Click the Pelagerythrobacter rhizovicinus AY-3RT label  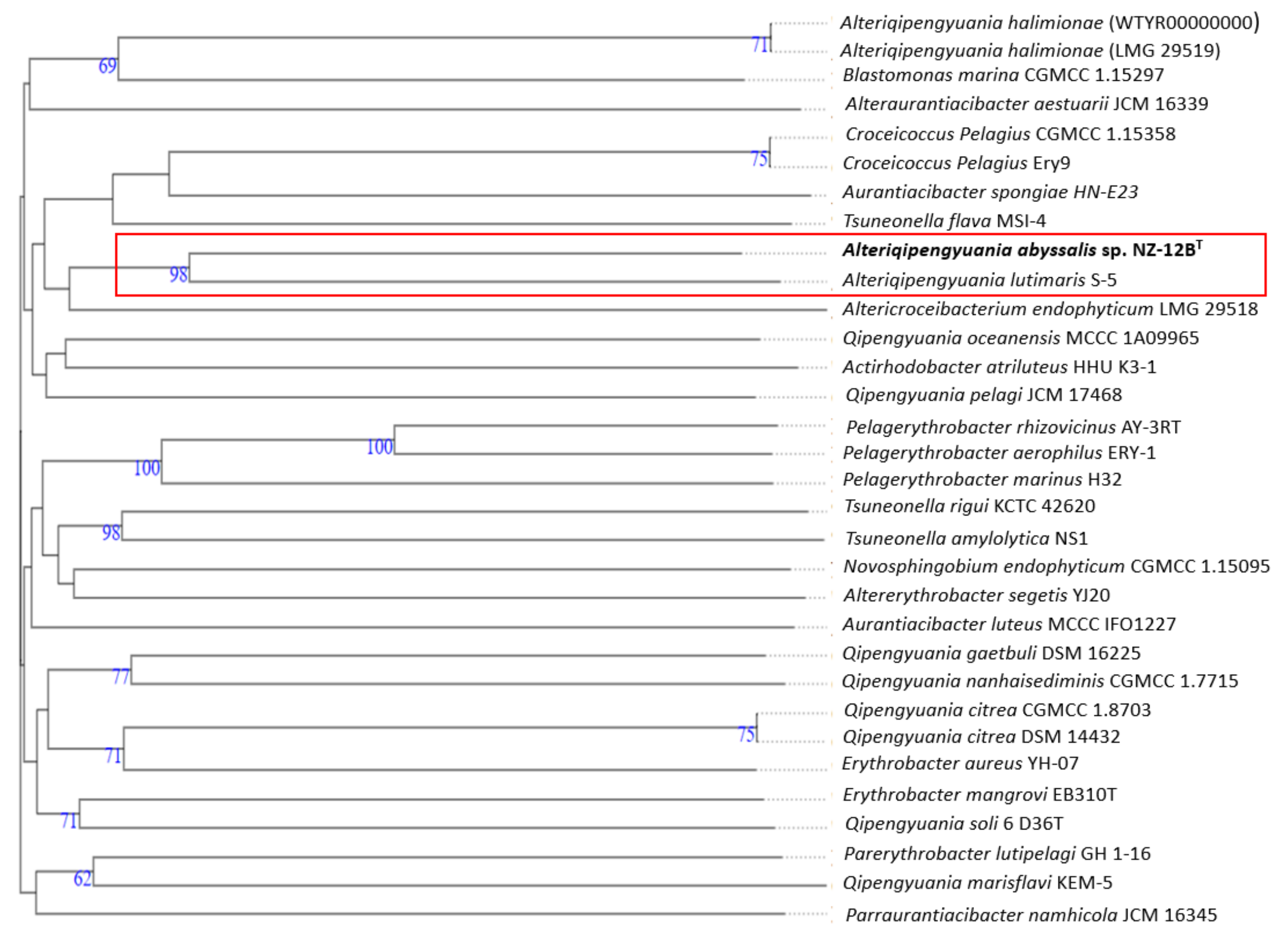1013,427
